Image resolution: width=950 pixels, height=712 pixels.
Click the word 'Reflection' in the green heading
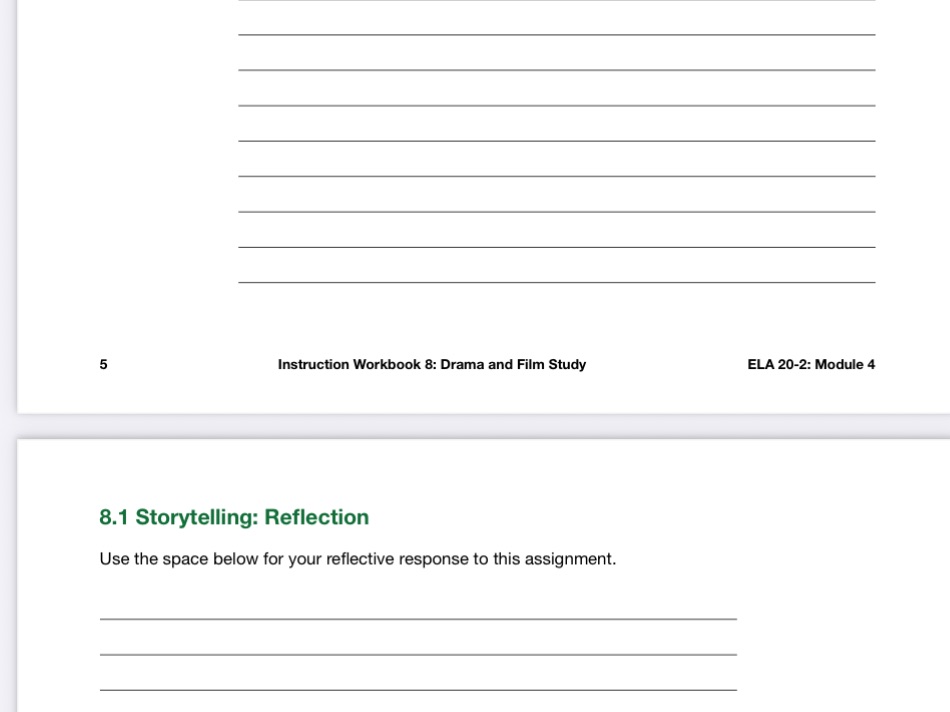(316, 517)
